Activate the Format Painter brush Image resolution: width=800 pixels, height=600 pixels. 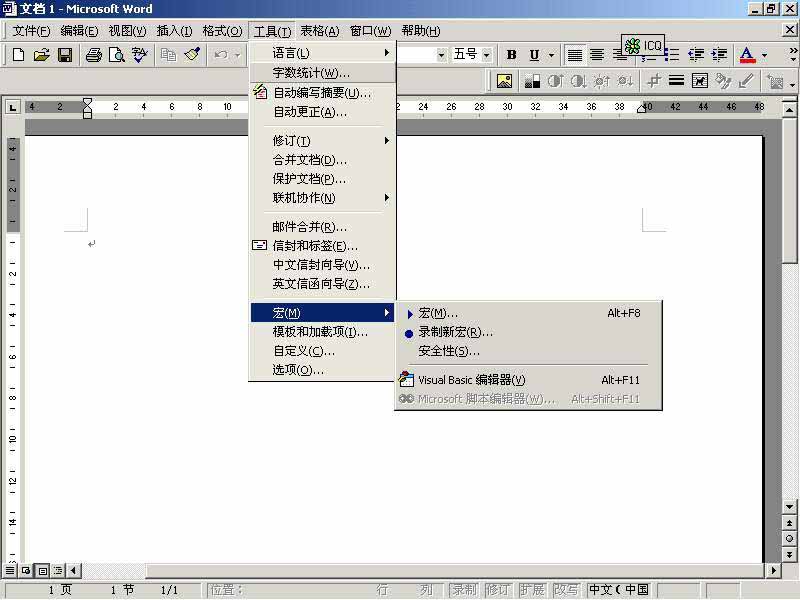click(193, 57)
